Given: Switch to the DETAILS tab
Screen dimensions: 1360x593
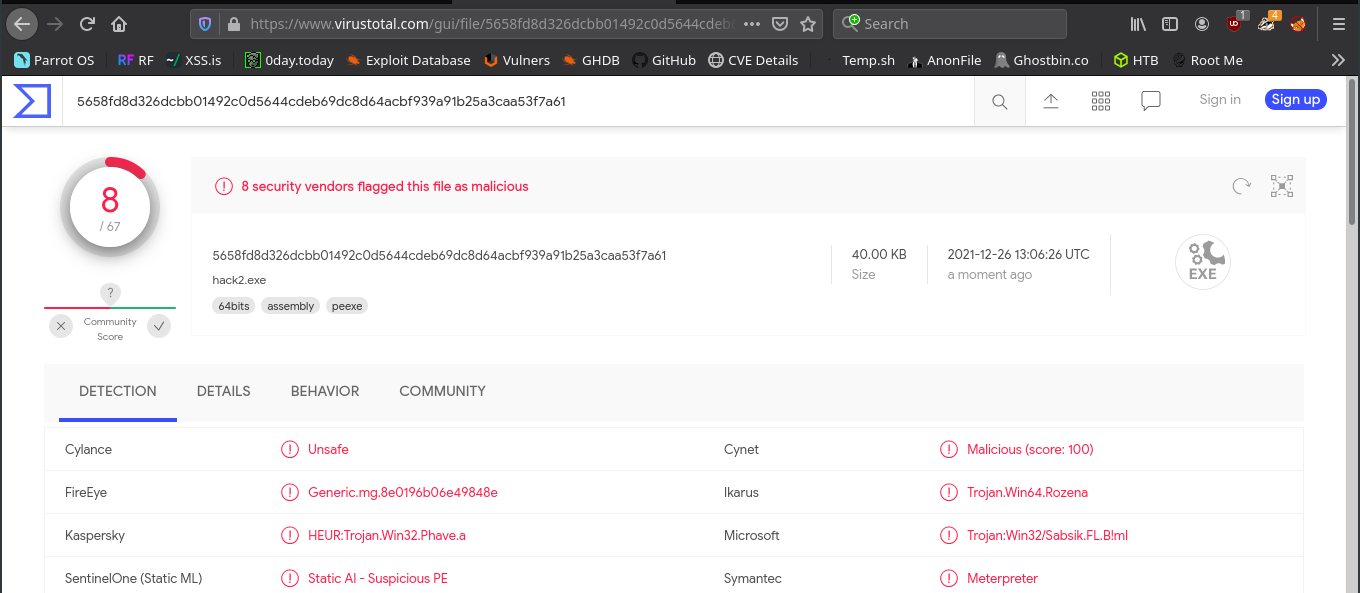Looking at the screenshot, I should click(x=223, y=391).
